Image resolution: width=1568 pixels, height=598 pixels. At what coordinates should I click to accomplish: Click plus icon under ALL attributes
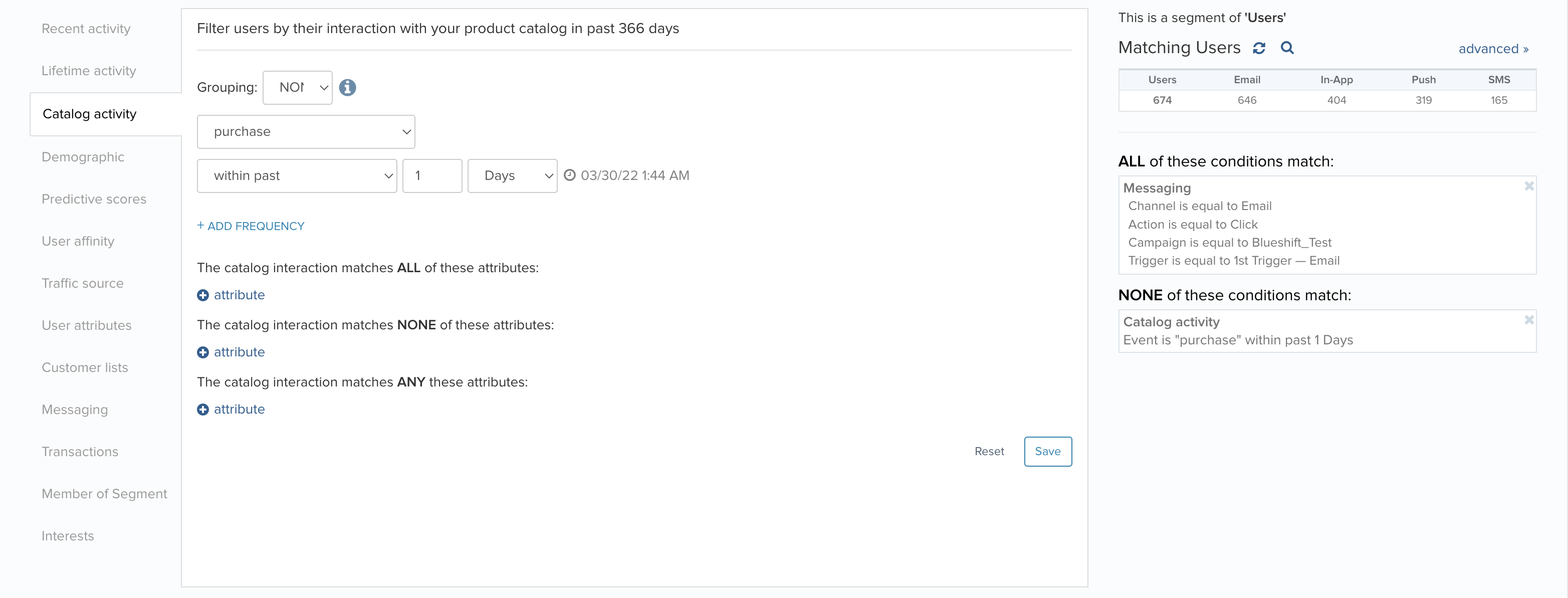coord(202,295)
